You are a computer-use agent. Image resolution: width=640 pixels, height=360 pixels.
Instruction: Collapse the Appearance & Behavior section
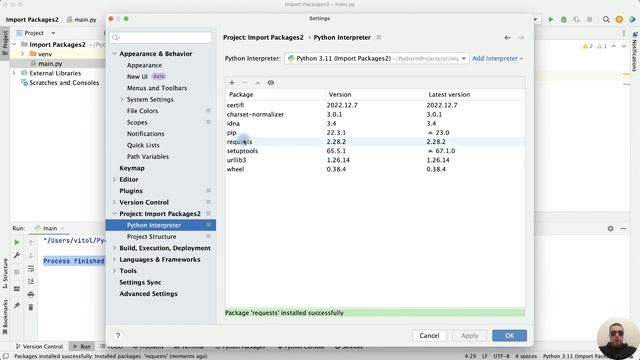coord(115,53)
